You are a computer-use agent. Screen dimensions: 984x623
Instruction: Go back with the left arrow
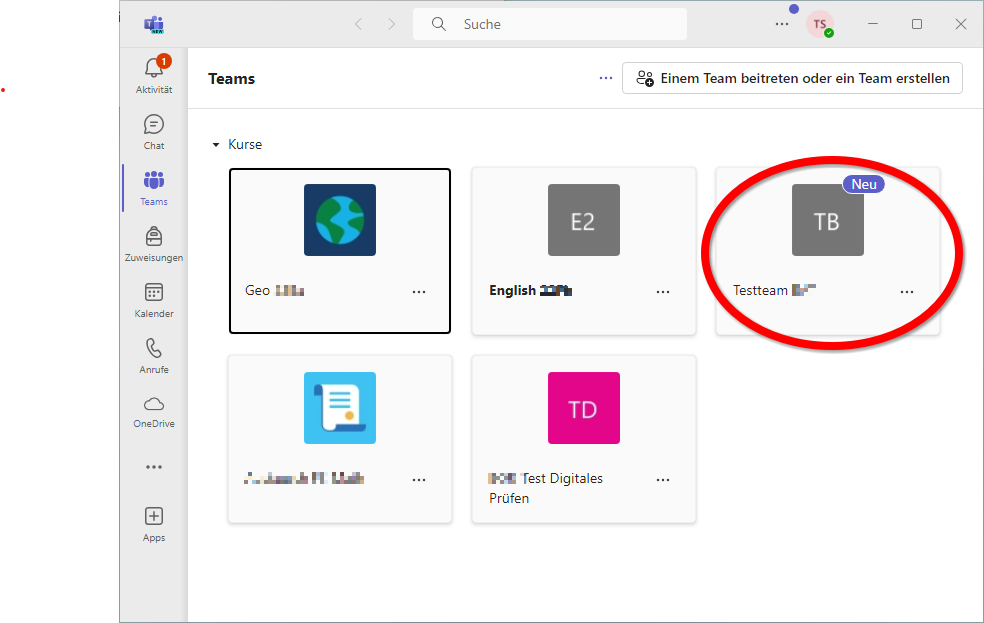click(x=358, y=24)
